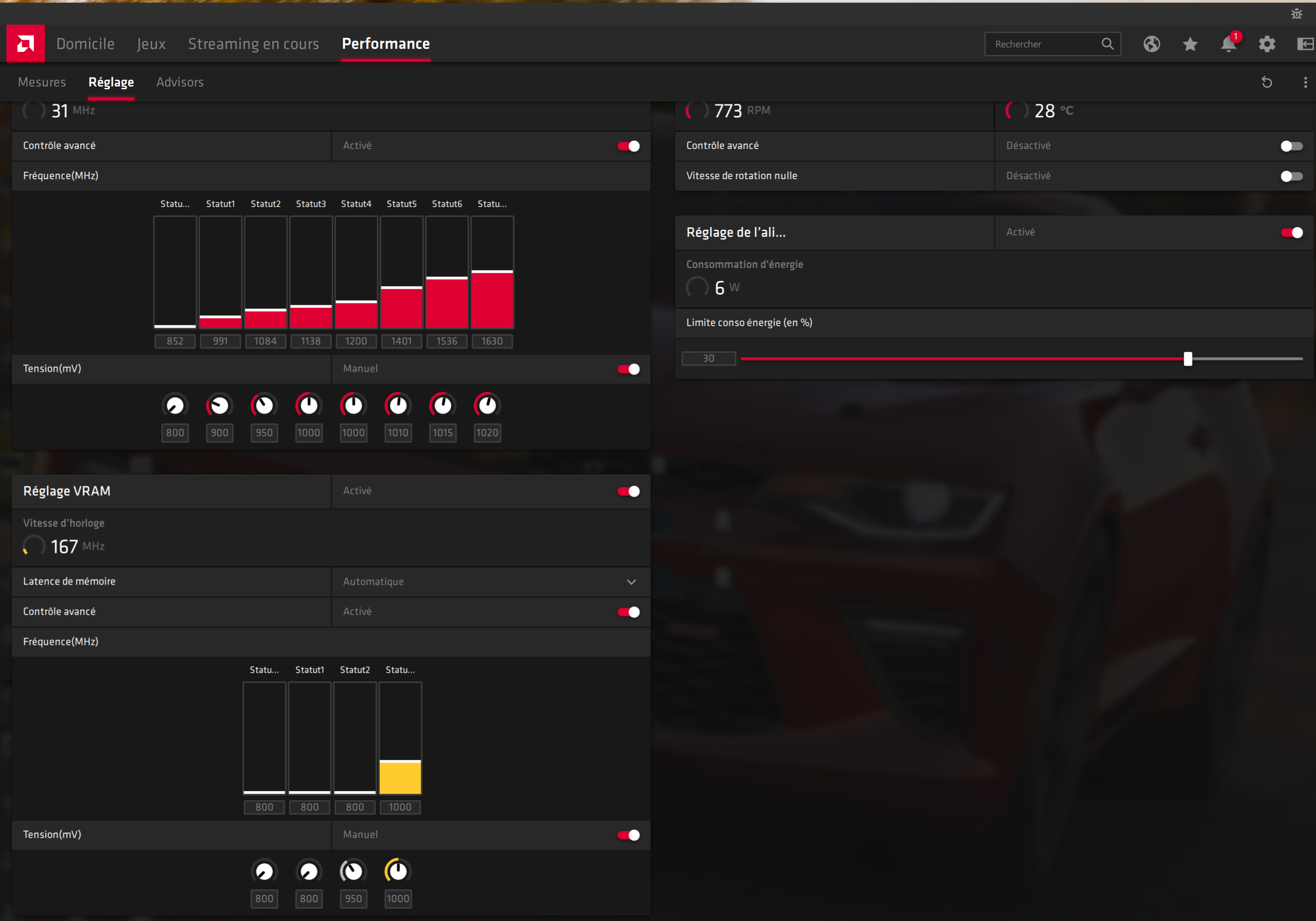Click the bug report icon
The width and height of the screenshot is (1316, 921).
point(1296,14)
